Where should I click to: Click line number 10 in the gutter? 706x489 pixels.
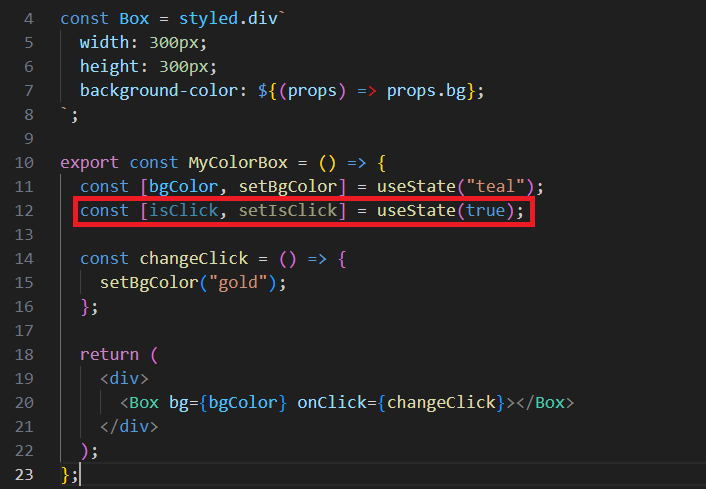(x=24, y=163)
